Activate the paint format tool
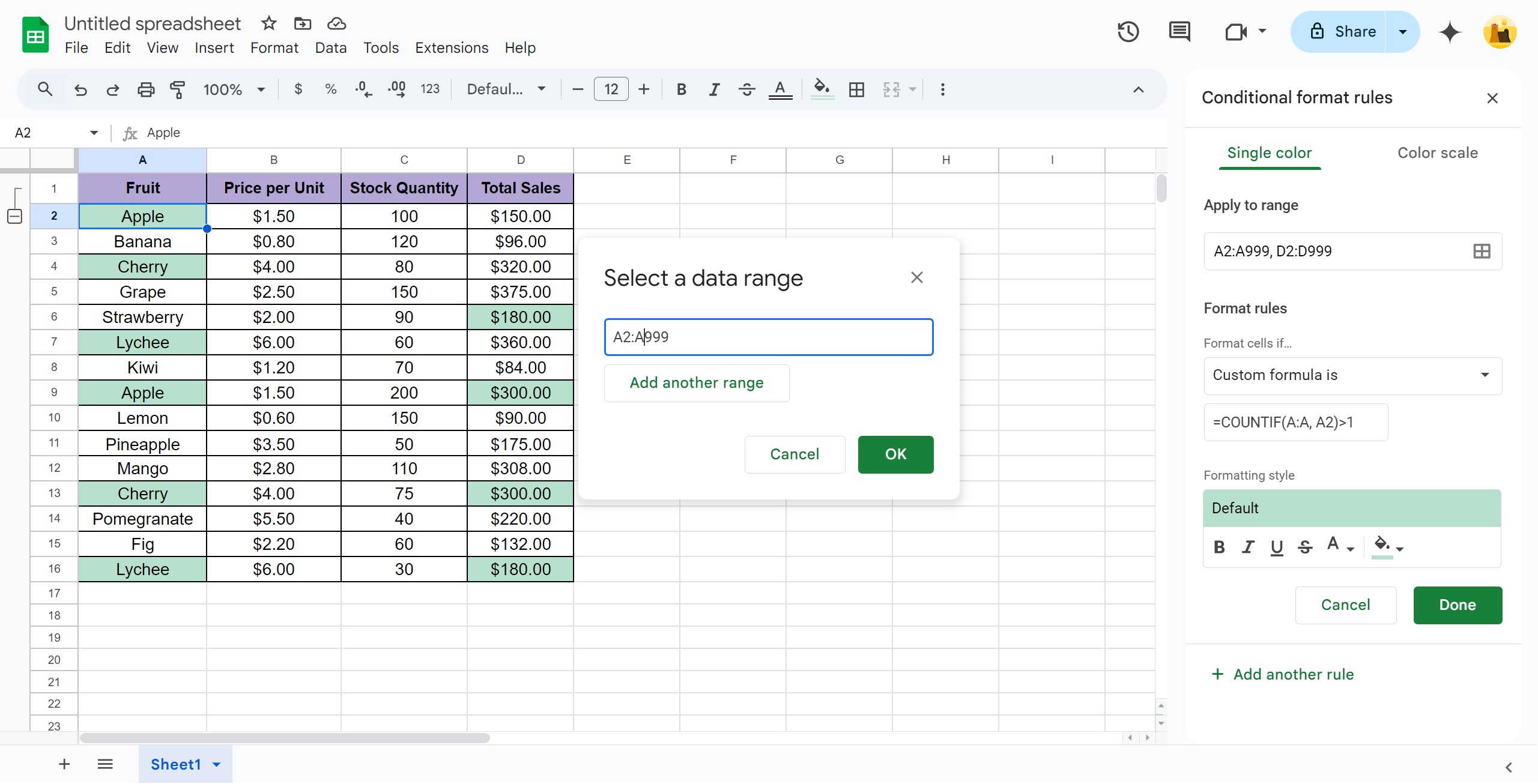1538x784 pixels. tap(178, 89)
